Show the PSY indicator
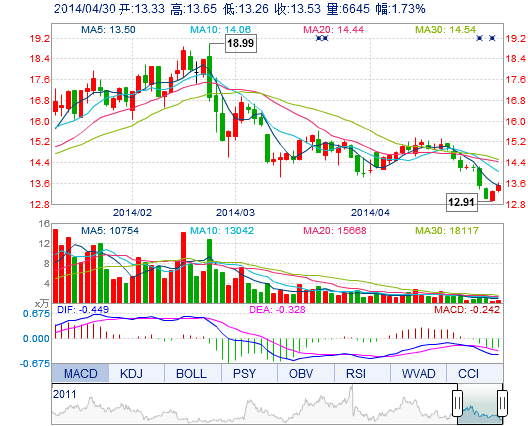This screenshot has width=528, height=426. tap(244, 373)
